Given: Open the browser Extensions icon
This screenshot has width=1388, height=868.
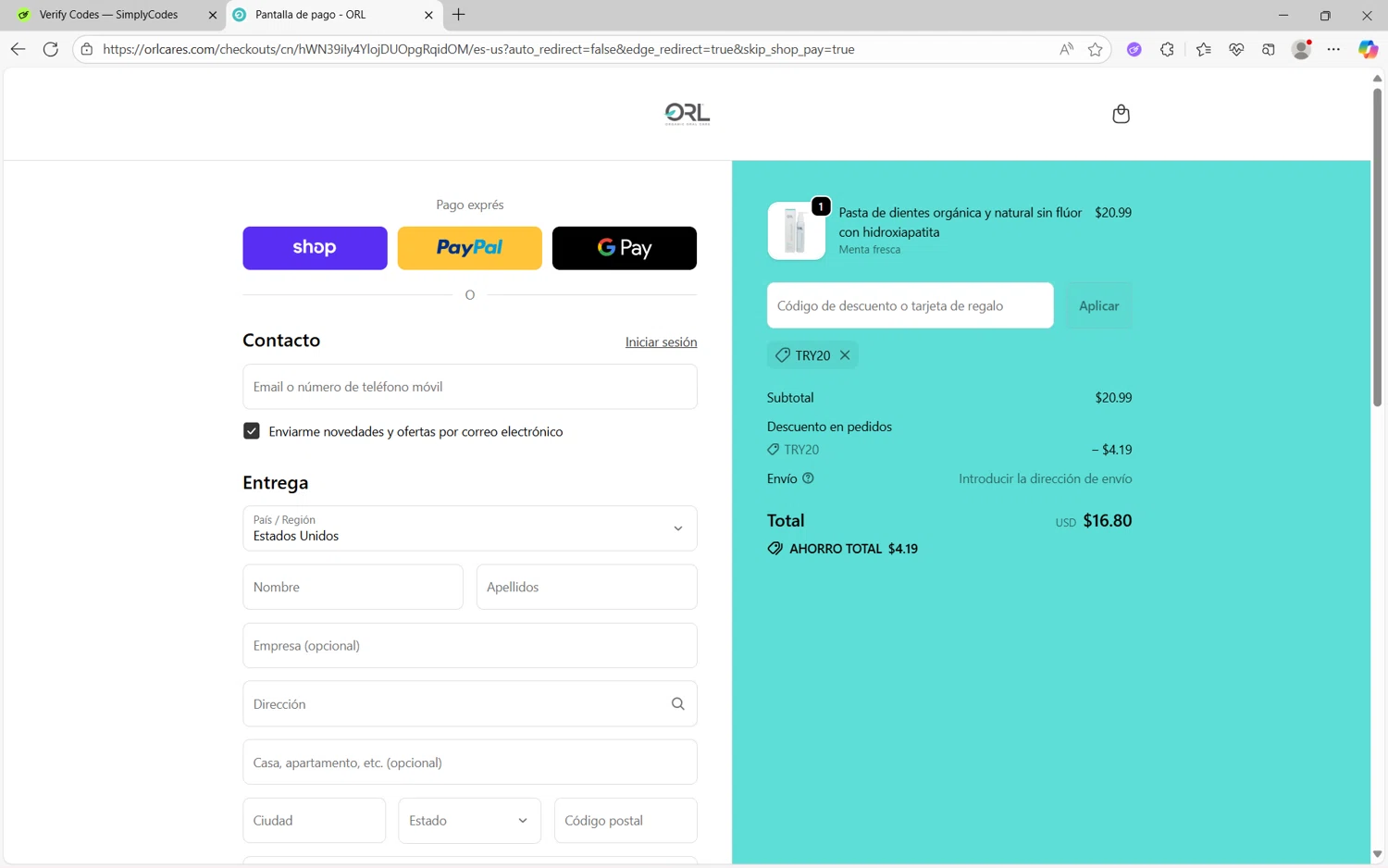Looking at the screenshot, I should [x=1167, y=49].
